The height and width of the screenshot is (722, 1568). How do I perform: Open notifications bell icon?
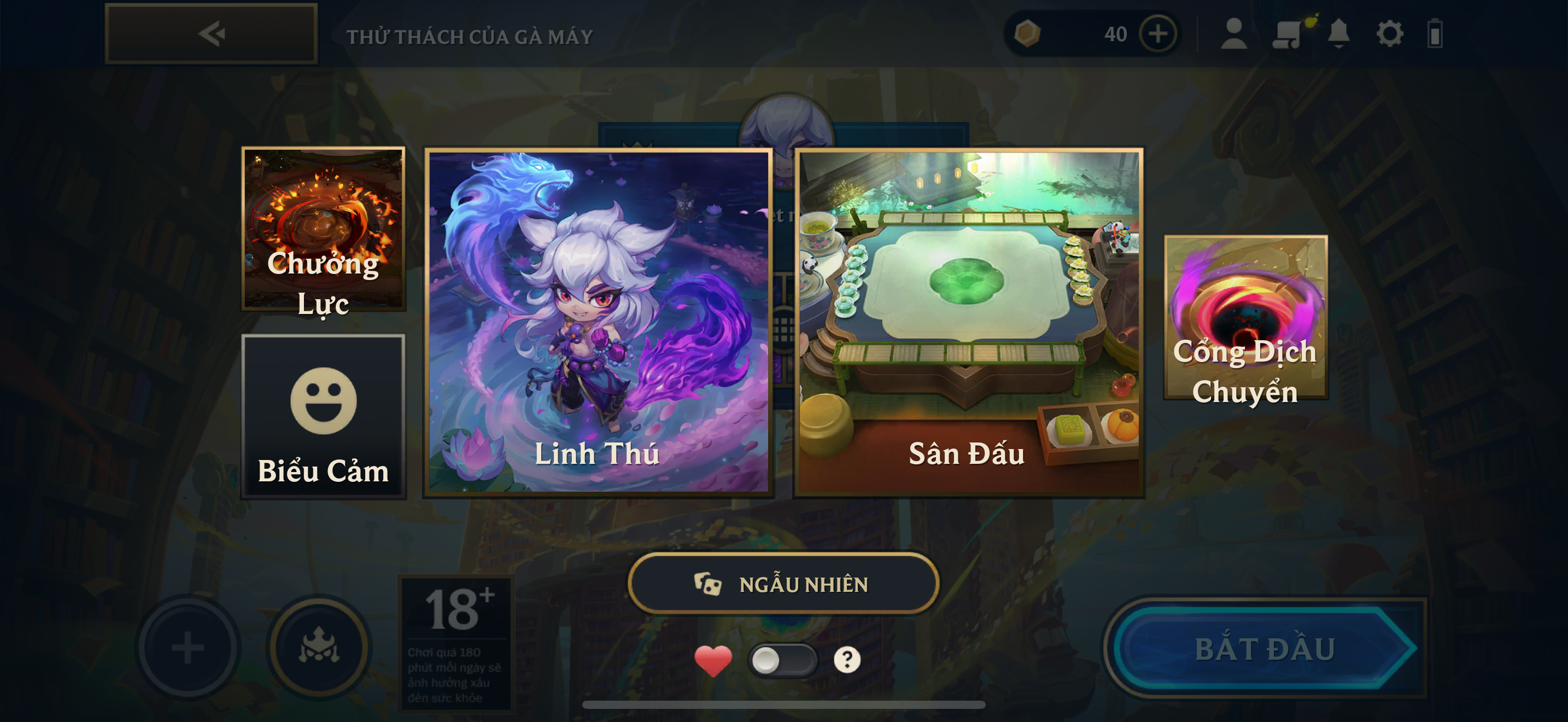coord(1338,33)
